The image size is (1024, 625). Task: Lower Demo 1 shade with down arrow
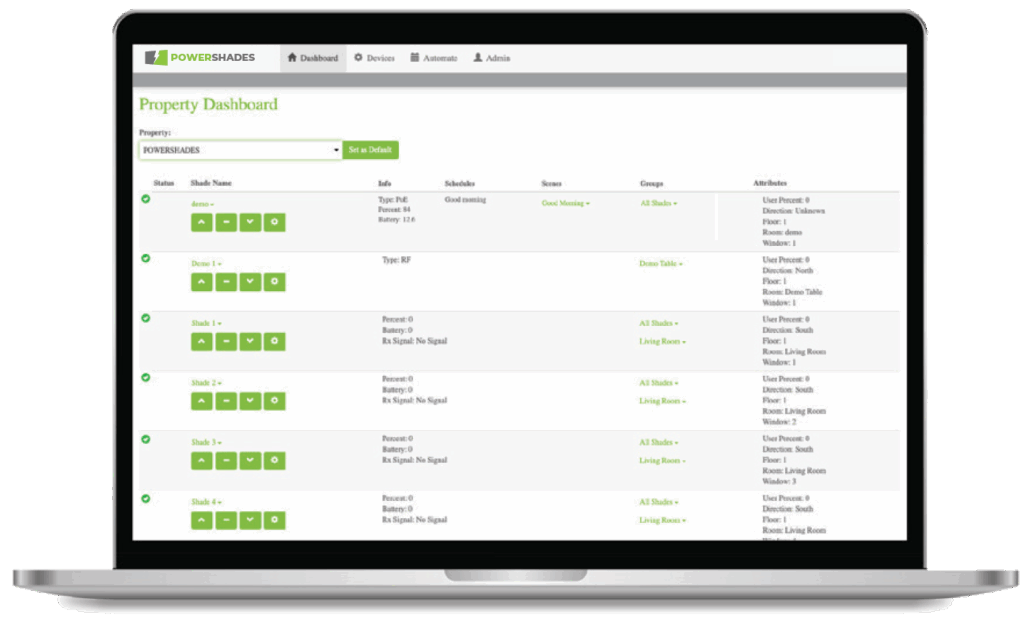[x=250, y=282]
